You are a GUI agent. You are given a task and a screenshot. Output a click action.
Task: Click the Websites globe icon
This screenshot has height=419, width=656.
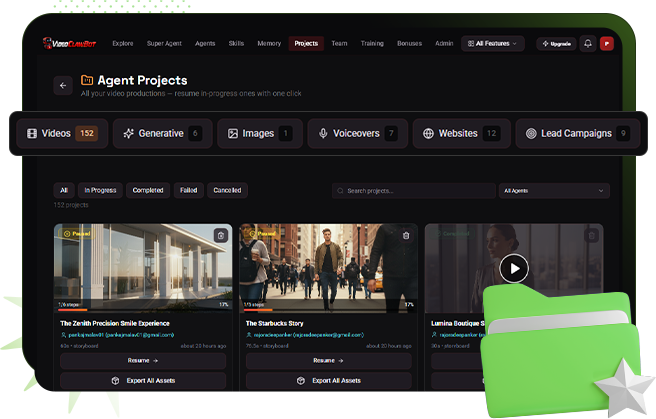pos(428,133)
